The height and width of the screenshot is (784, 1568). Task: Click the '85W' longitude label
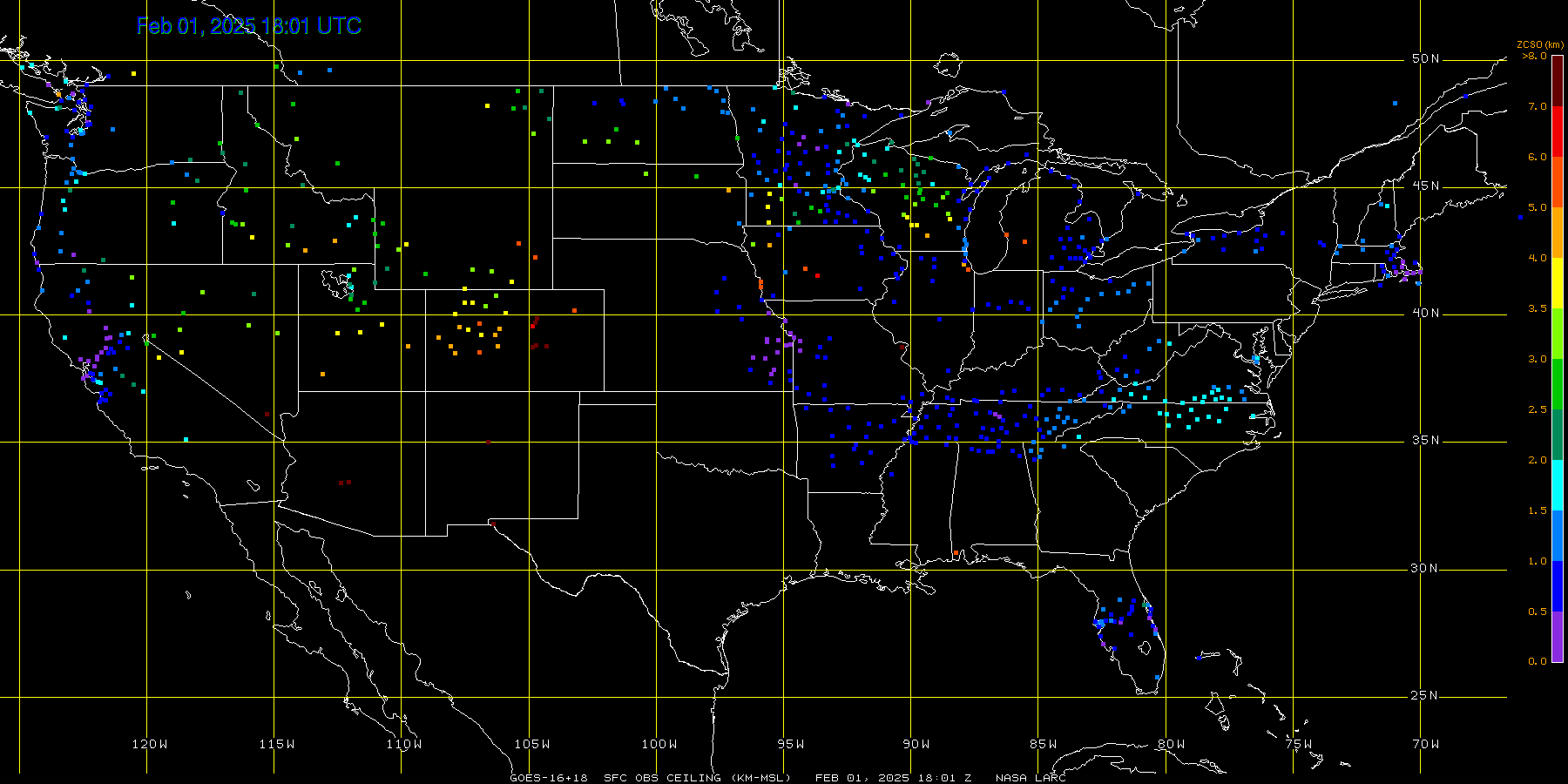pyautogui.click(x=1044, y=744)
